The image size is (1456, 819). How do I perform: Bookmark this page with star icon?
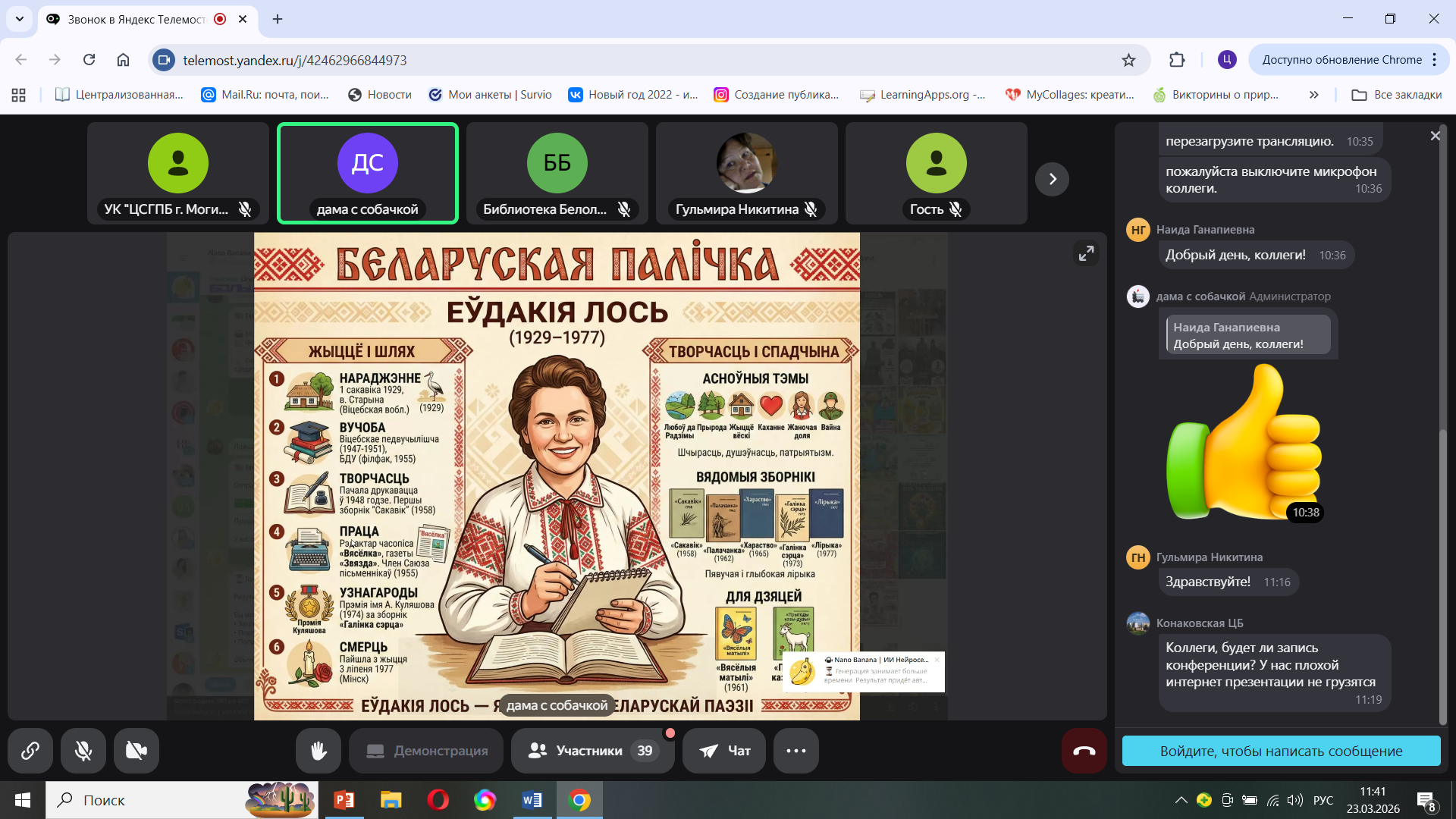pos(1128,60)
